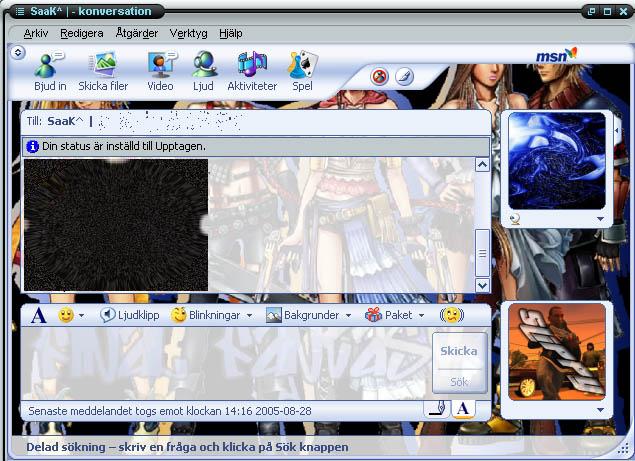Click the block contact icon
Image resolution: width=635 pixels, height=461 pixels.
click(380, 76)
